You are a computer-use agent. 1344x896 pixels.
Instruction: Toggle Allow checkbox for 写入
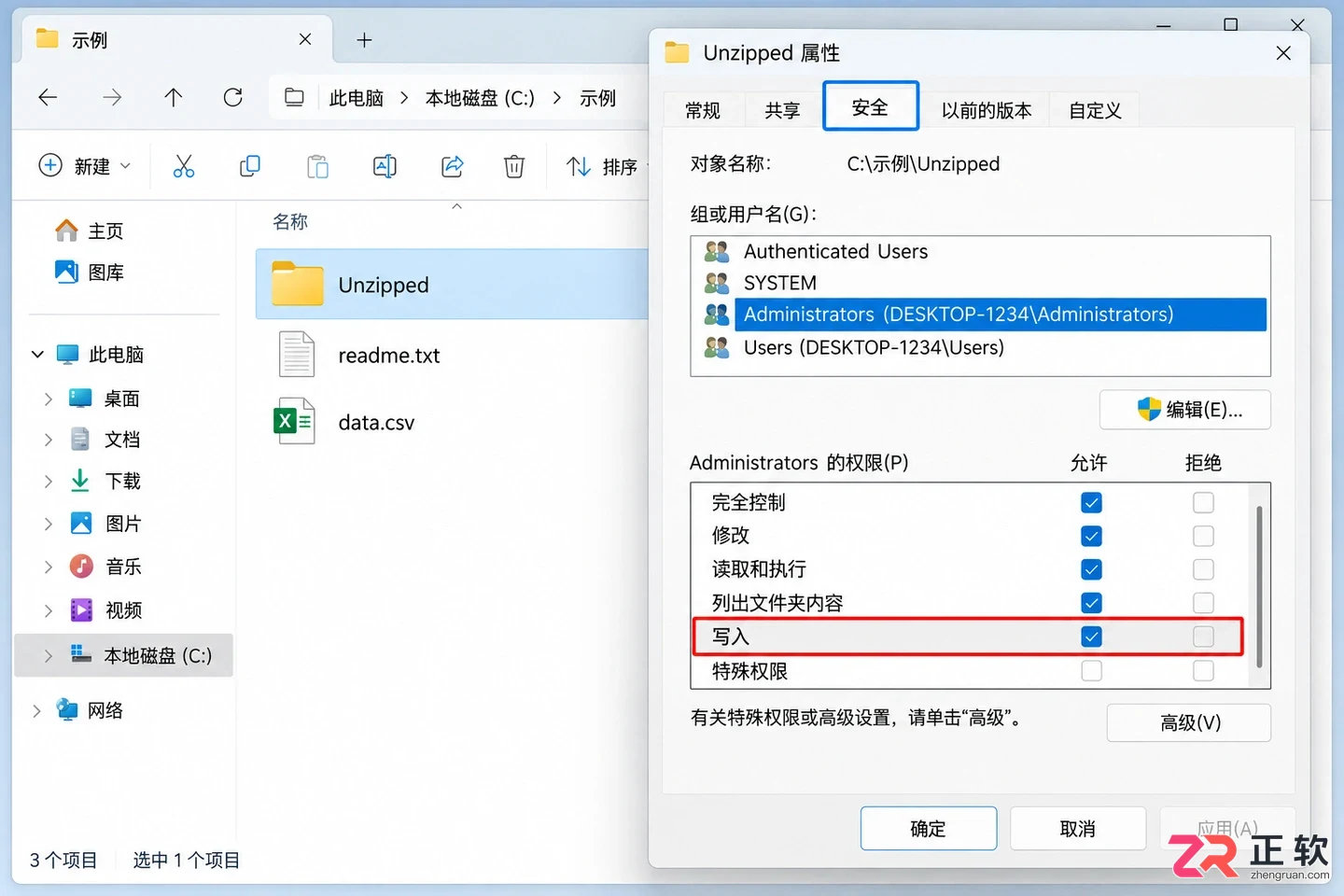click(1091, 637)
